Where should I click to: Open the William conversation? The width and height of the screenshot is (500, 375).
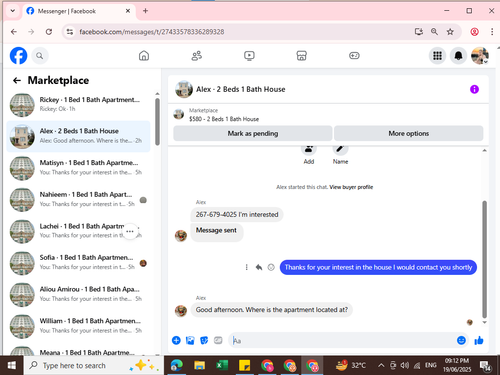(x=78, y=326)
